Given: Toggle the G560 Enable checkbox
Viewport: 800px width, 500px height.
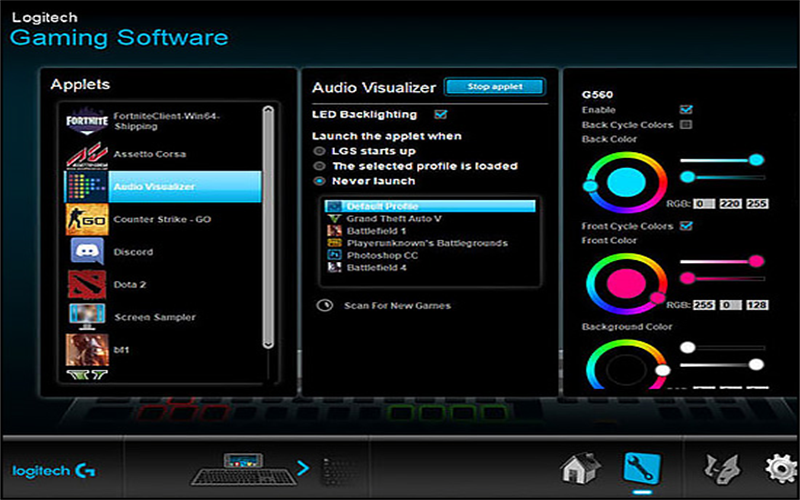Looking at the screenshot, I should (x=686, y=110).
